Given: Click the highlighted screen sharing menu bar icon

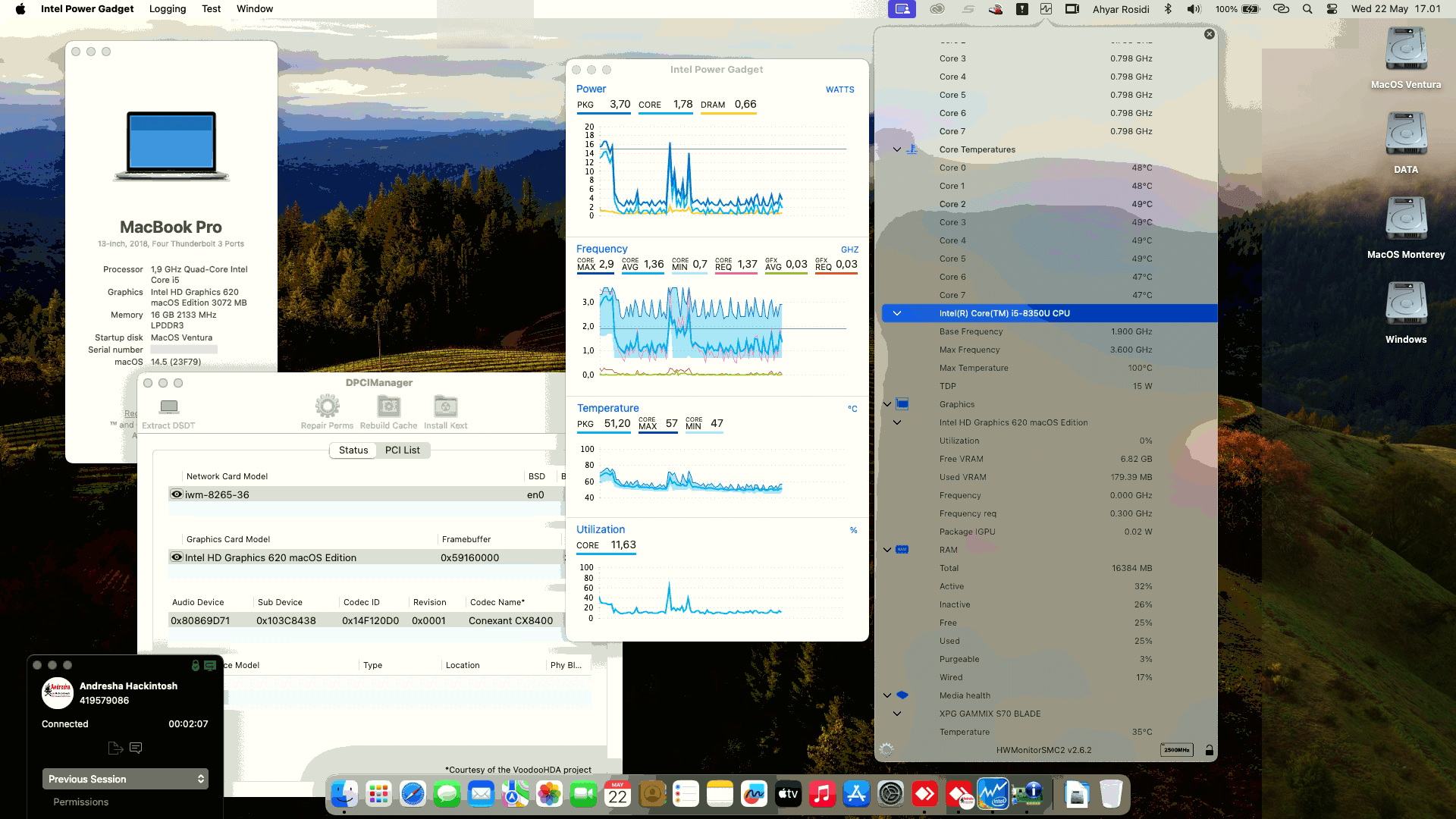Looking at the screenshot, I should [x=902, y=9].
